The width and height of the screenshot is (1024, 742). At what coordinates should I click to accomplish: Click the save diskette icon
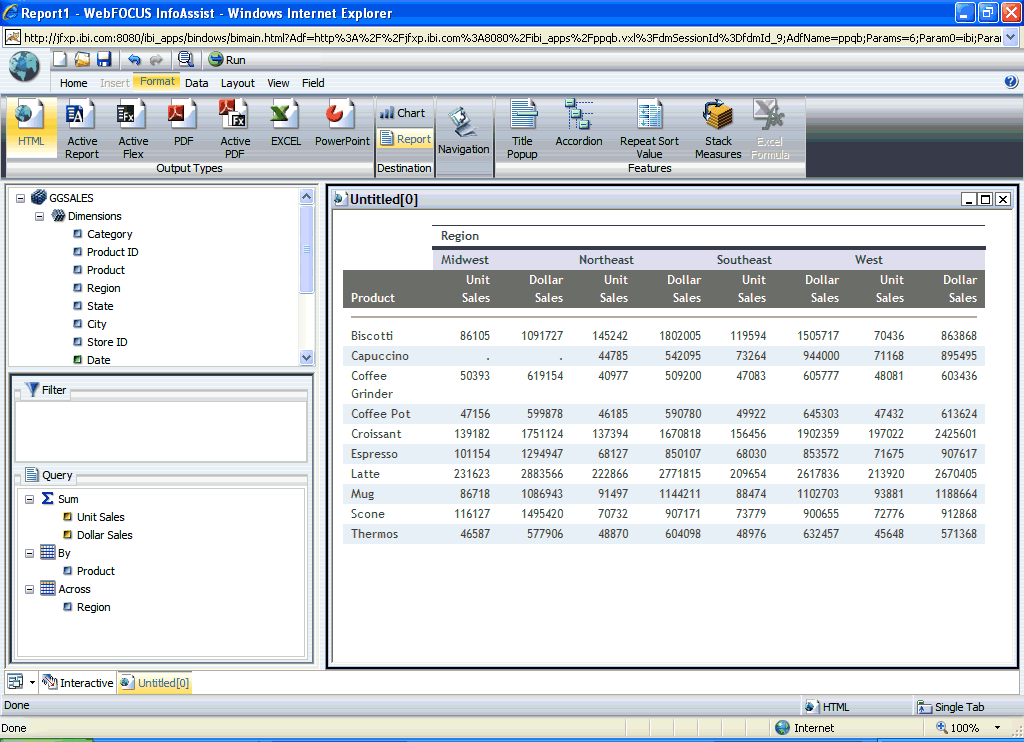pyautogui.click(x=104, y=59)
